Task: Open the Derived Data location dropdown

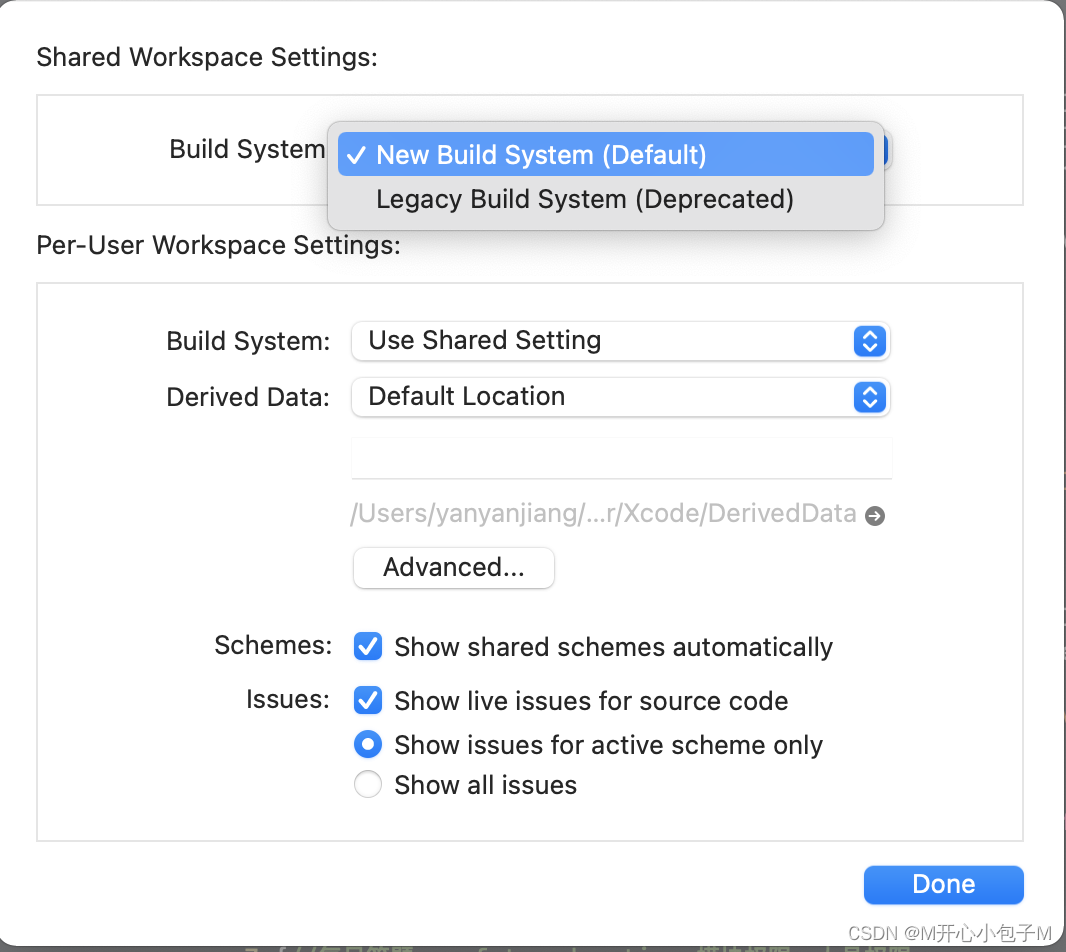Action: (x=620, y=397)
